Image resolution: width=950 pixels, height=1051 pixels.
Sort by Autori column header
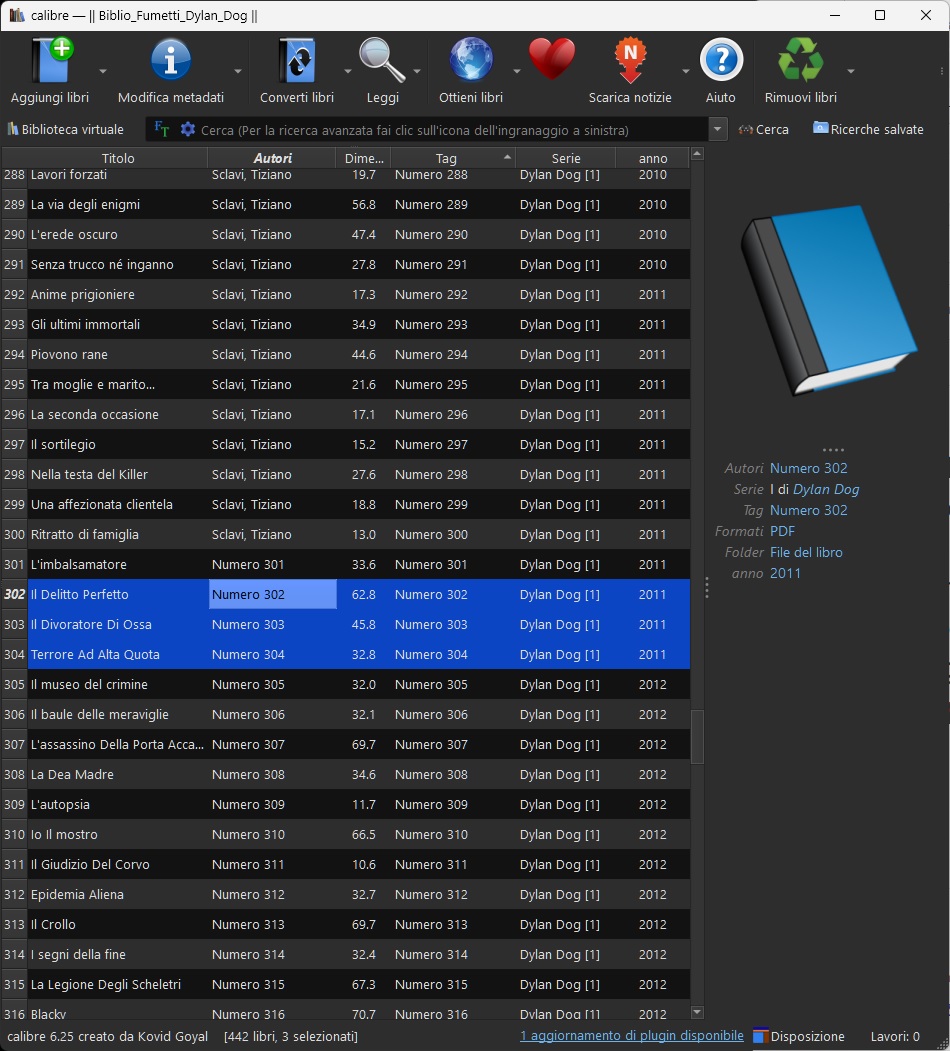272,158
